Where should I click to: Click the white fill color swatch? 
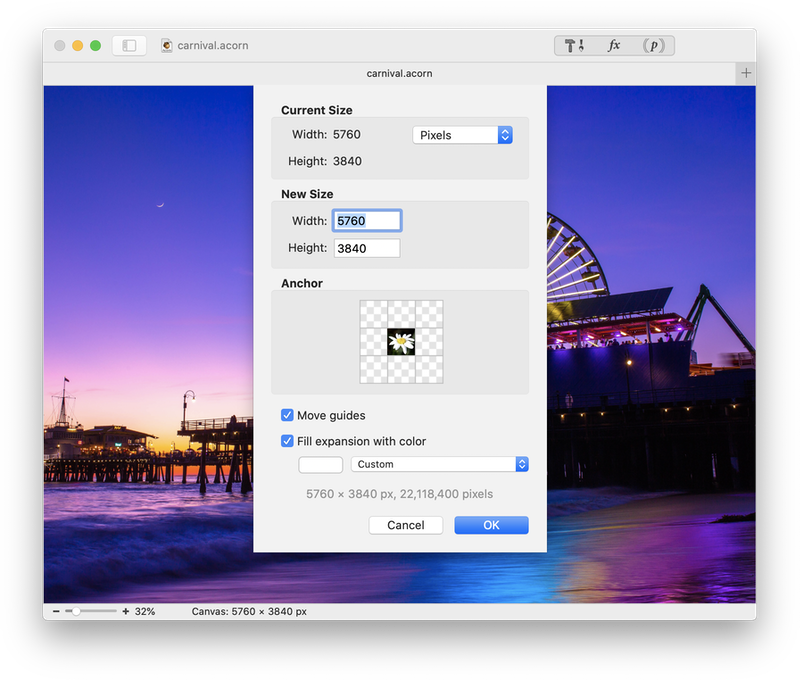click(320, 464)
